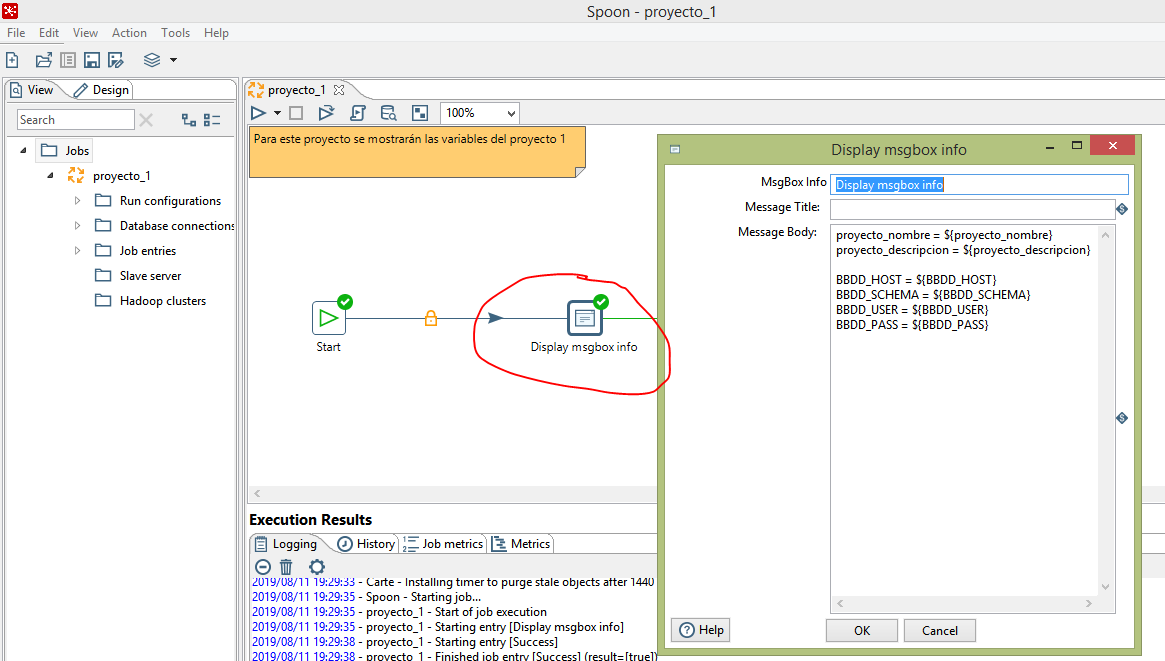The width and height of the screenshot is (1165, 661).
Task: Insert variable icon next to Message Body
Action: tap(1122, 418)
